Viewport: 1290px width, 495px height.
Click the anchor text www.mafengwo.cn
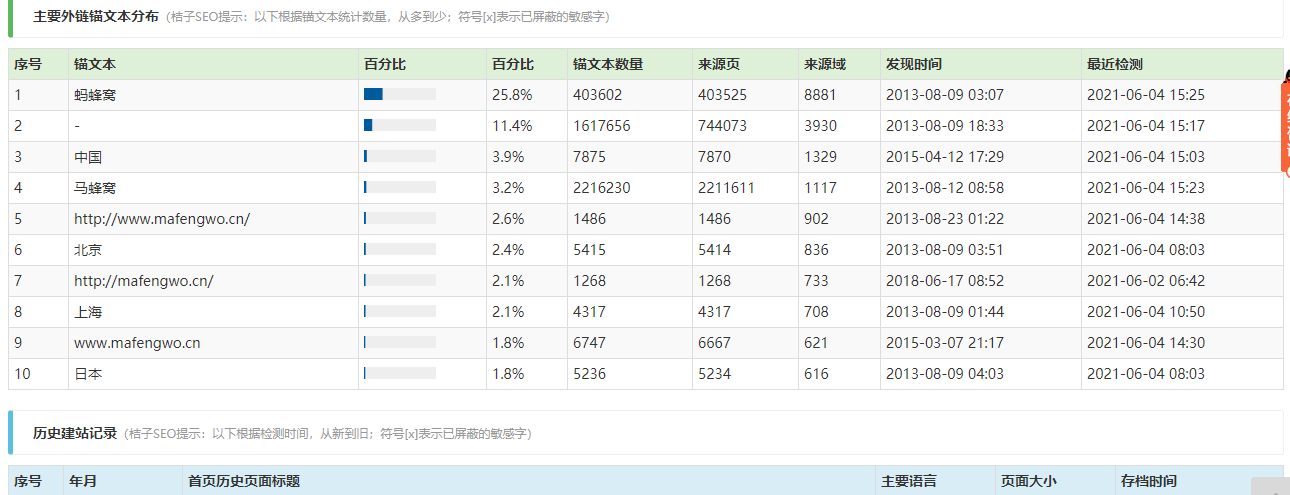point(137,343)
